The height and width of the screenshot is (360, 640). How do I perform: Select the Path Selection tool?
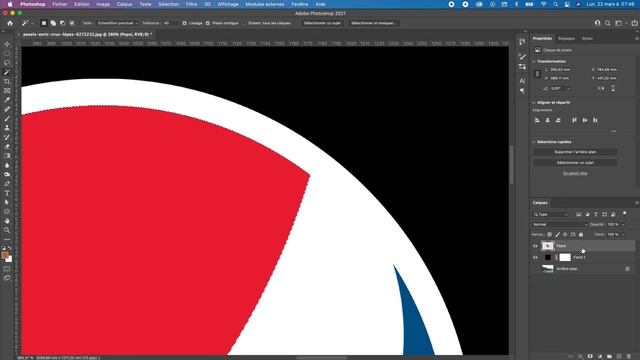click(7, 202)
